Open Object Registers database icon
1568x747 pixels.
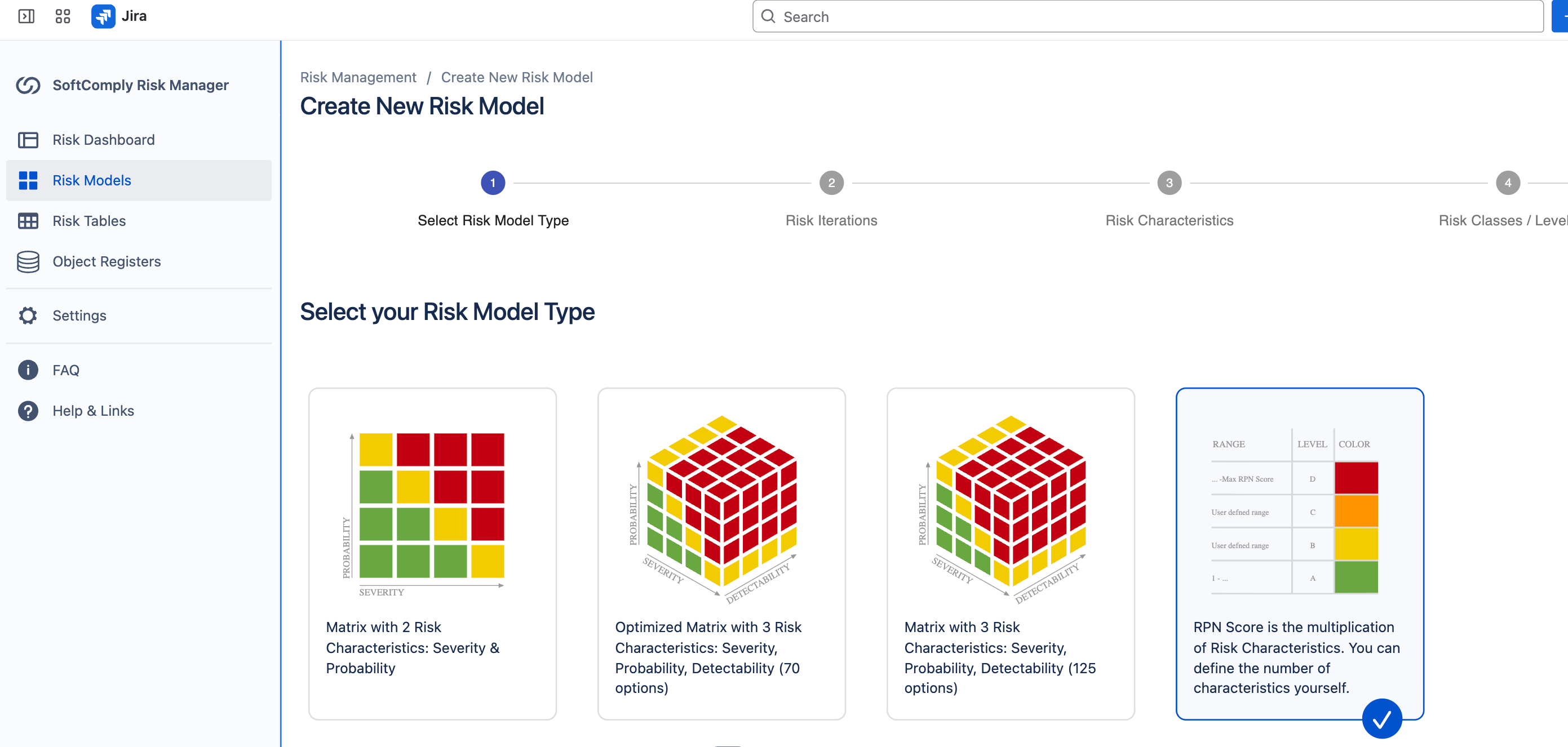[x=28, y=261]
